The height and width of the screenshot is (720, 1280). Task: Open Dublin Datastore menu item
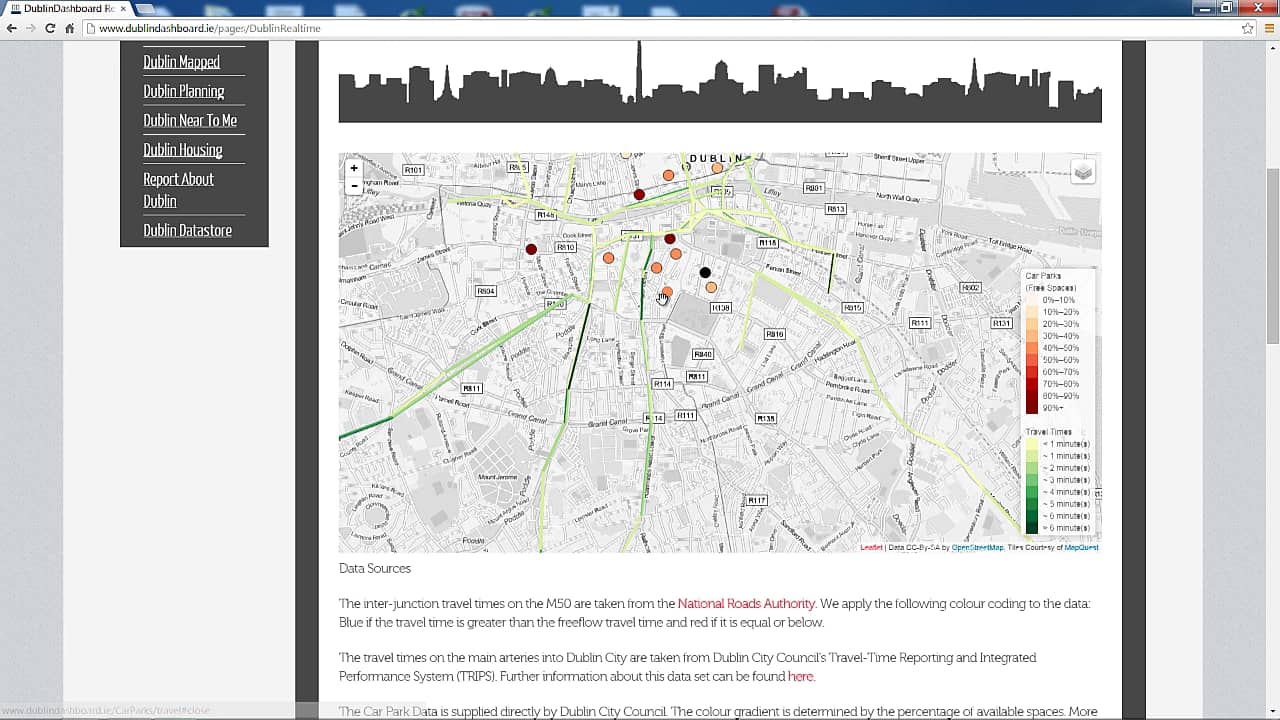pyautogui.click(x=187, y=230)
